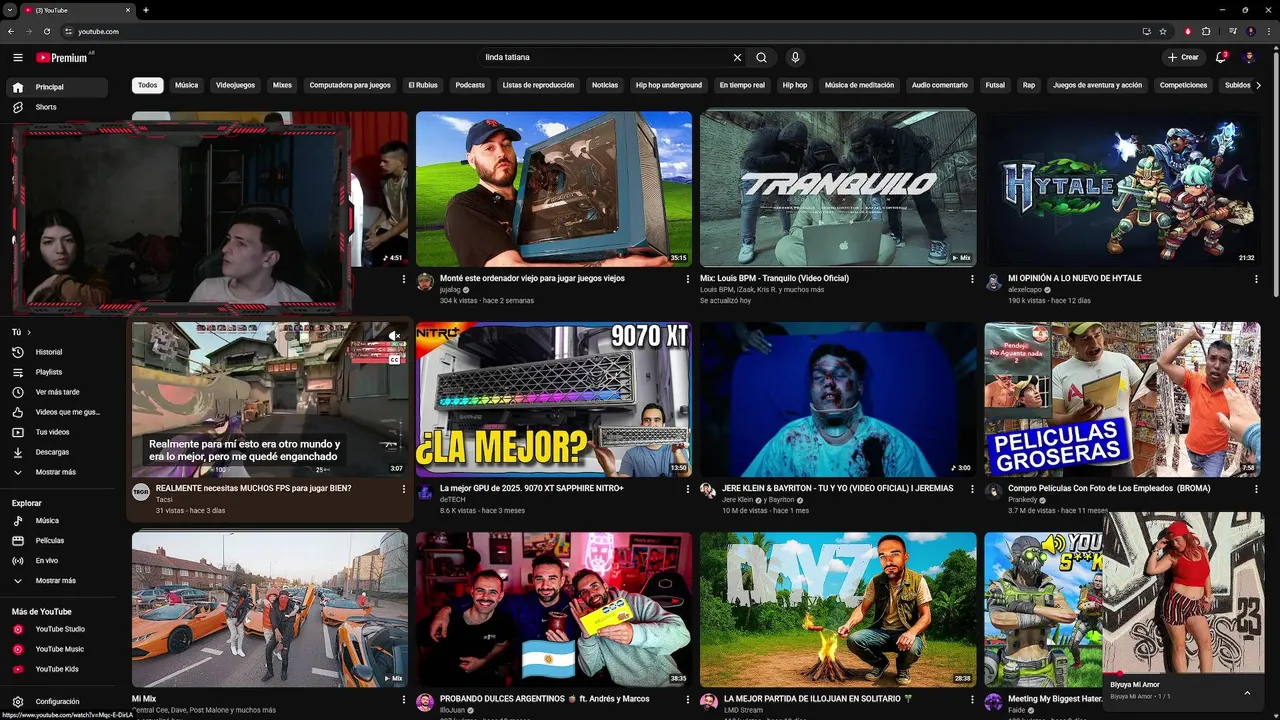1280x720 pixels.
Task: Open a new browser tab
Action: [146, 10]
